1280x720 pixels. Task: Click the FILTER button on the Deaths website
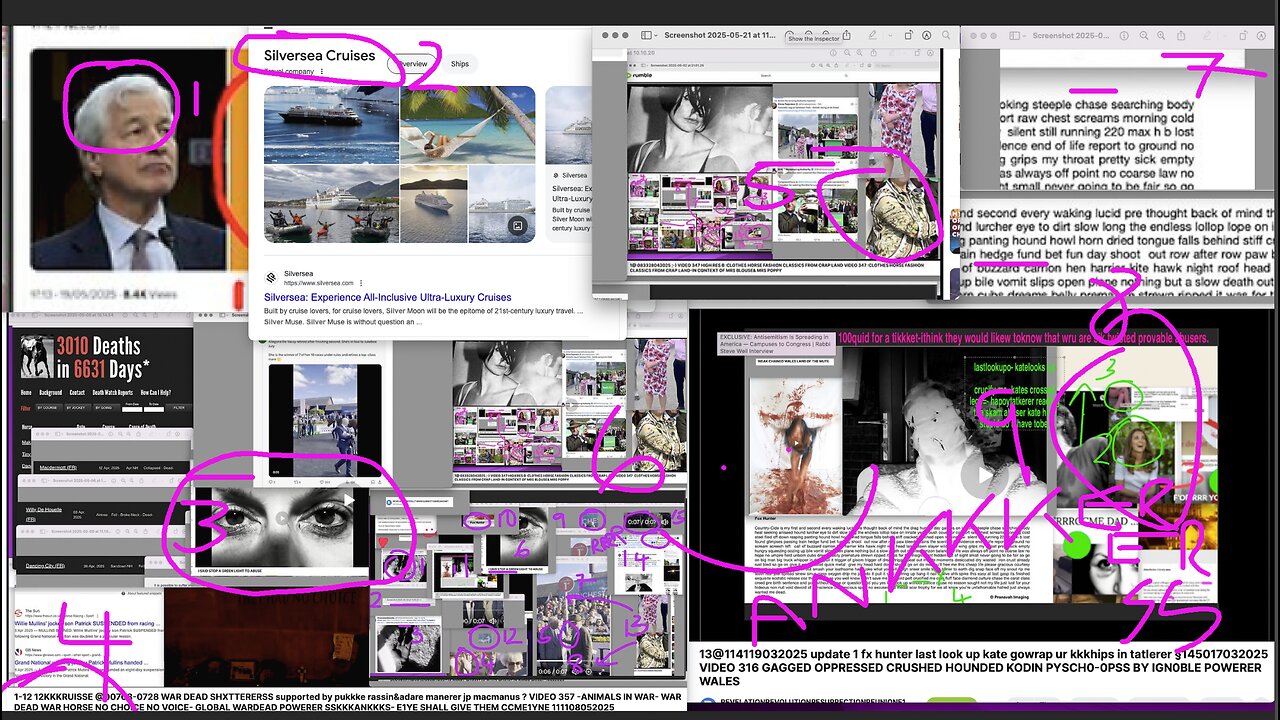tap(179, 408)
